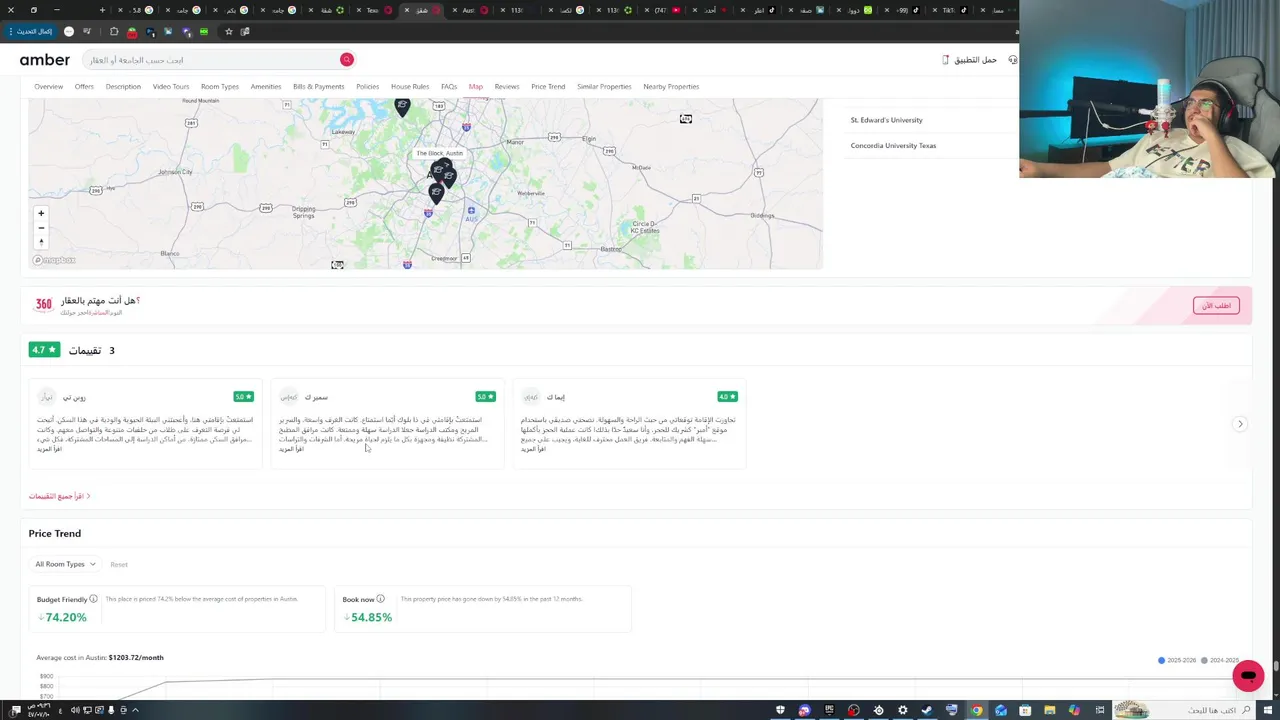Click the page vertical scrollbar

1275,666
